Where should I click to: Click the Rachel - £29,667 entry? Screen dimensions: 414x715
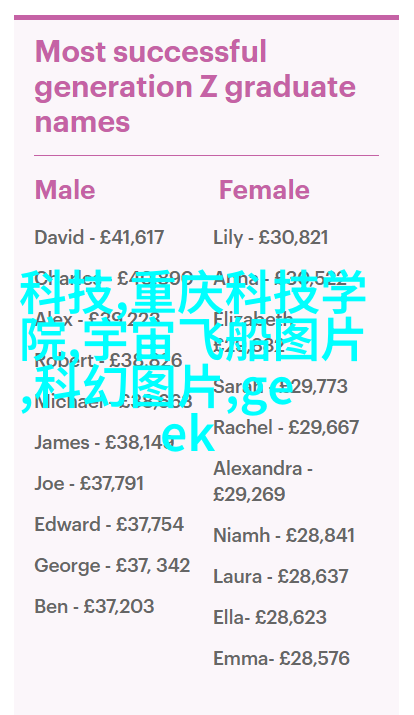(x=286, y=427)
